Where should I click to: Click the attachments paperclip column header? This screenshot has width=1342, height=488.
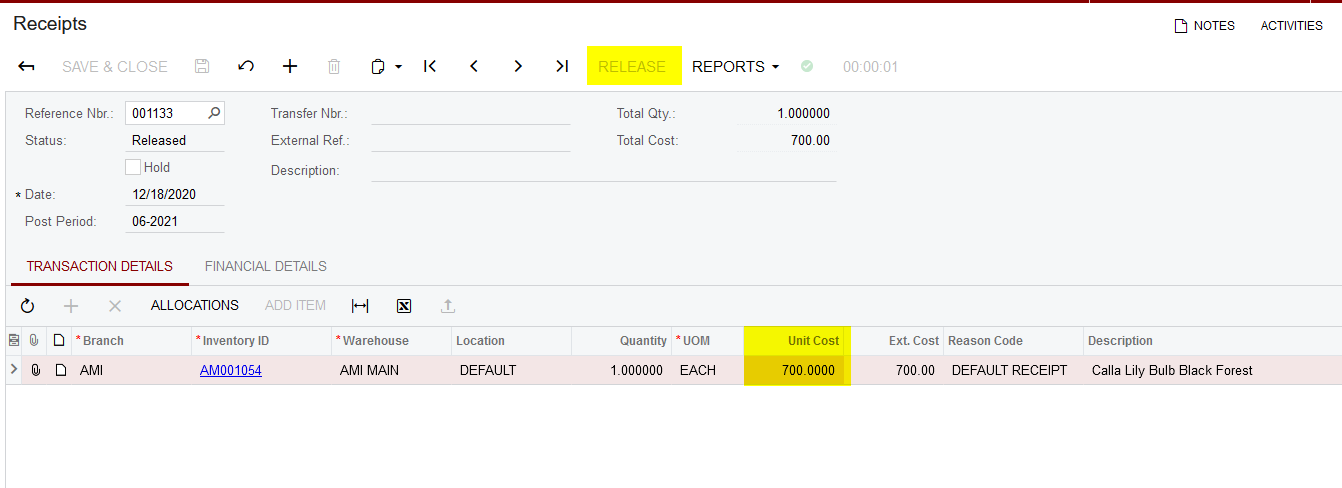35,341
